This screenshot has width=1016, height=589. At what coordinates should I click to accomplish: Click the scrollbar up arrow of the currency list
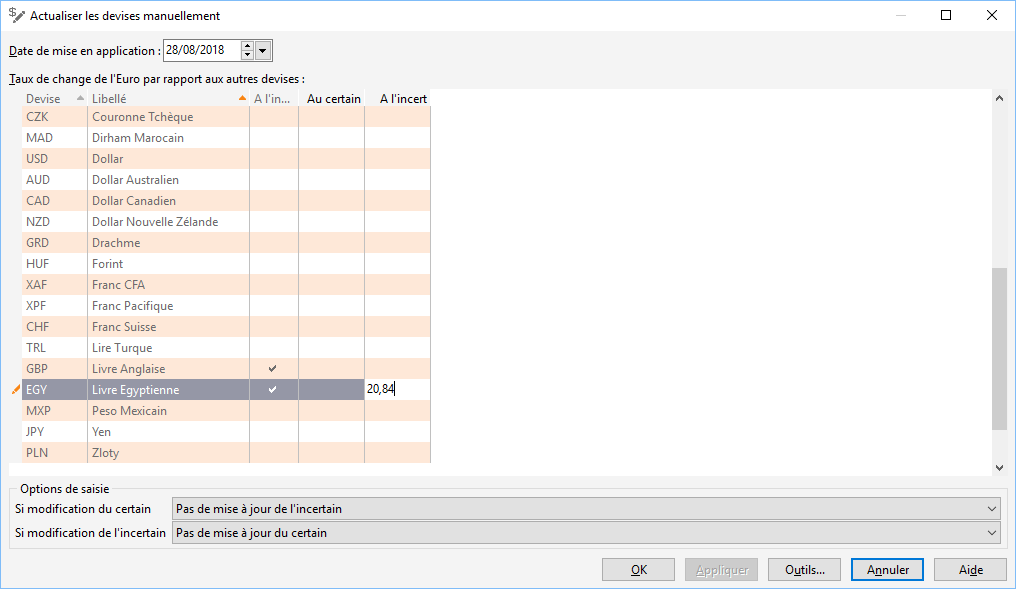coord(999,98)
